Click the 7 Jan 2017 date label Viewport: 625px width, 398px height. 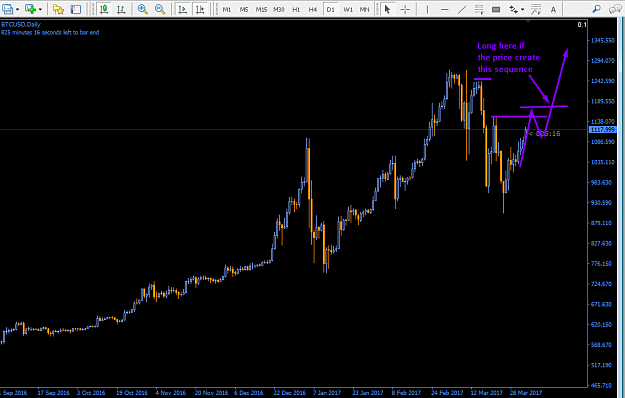tap(327, 393)
